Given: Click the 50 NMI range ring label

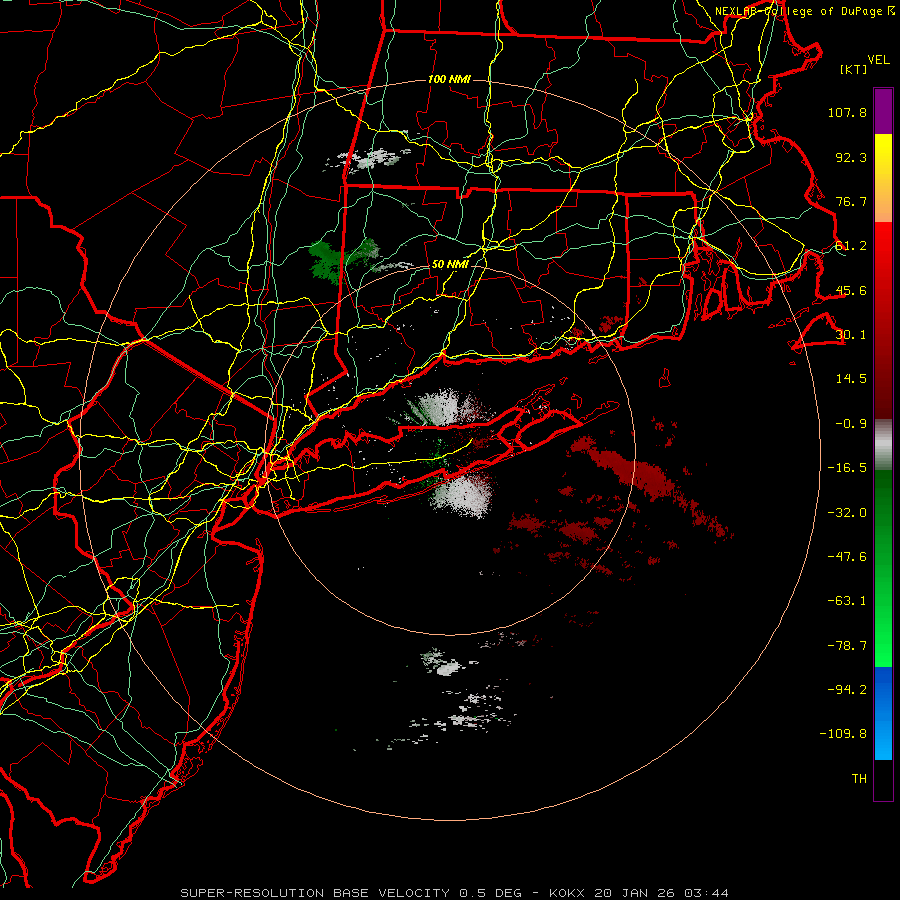Looking at the screenshot, I should (450, 264).
